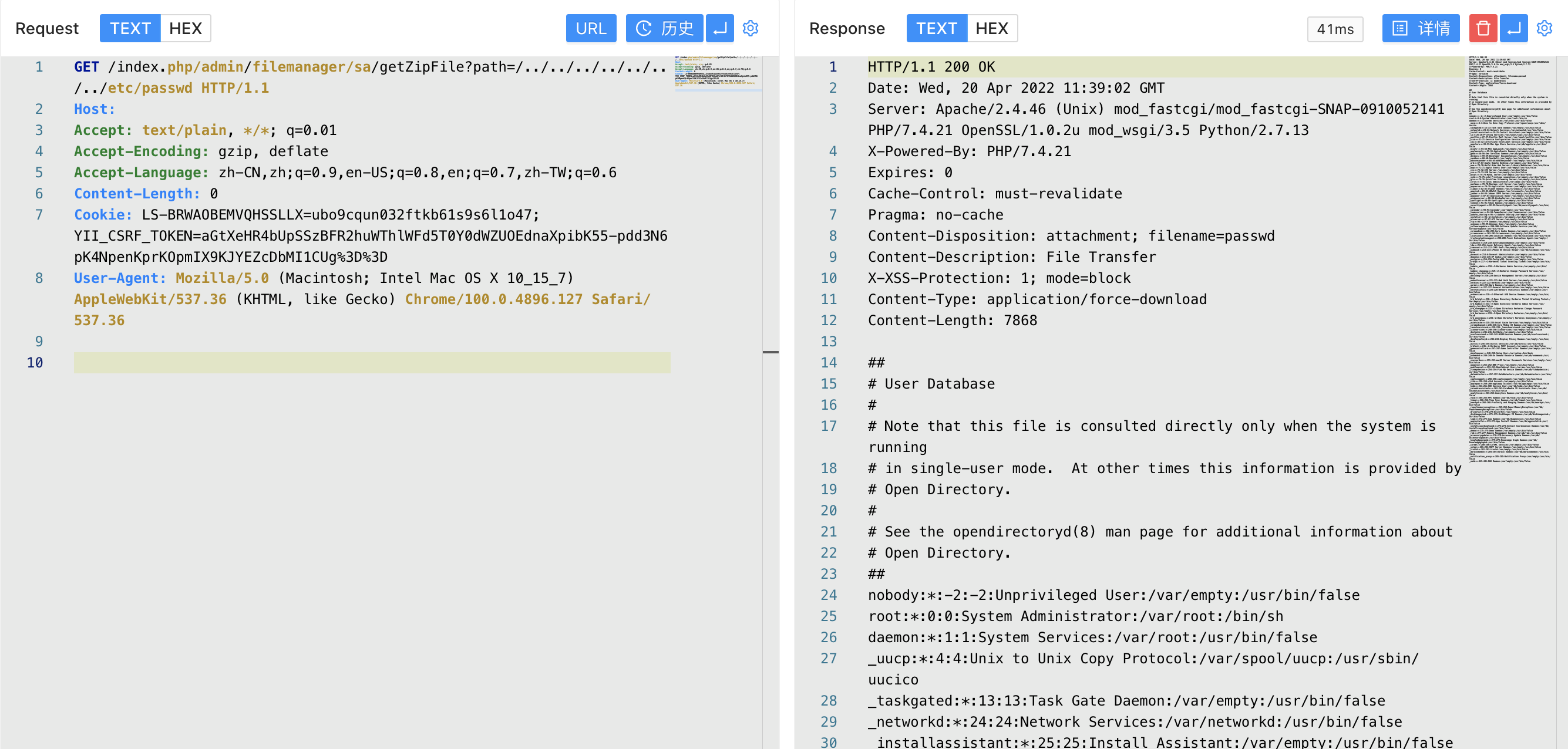This screenshot has width=1568, height=749.
Task: Toggle Request line wrap arrow icon
Action: coord(719,28)
